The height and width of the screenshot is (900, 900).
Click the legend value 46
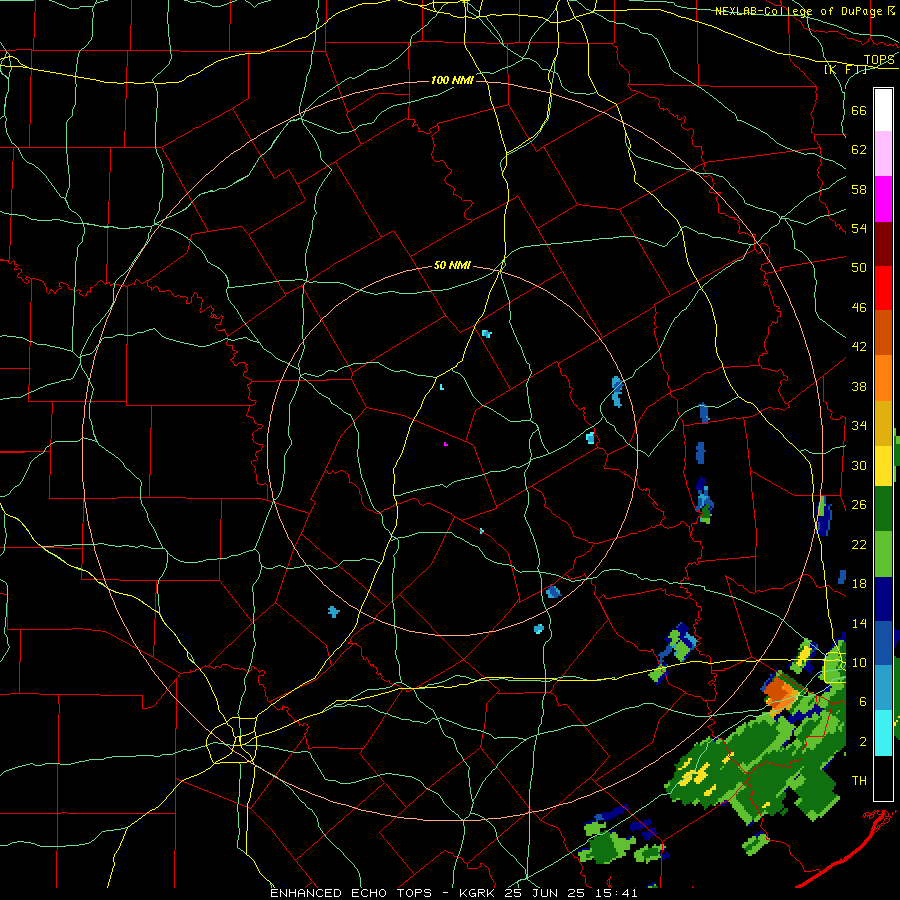[x=859, y=308]
